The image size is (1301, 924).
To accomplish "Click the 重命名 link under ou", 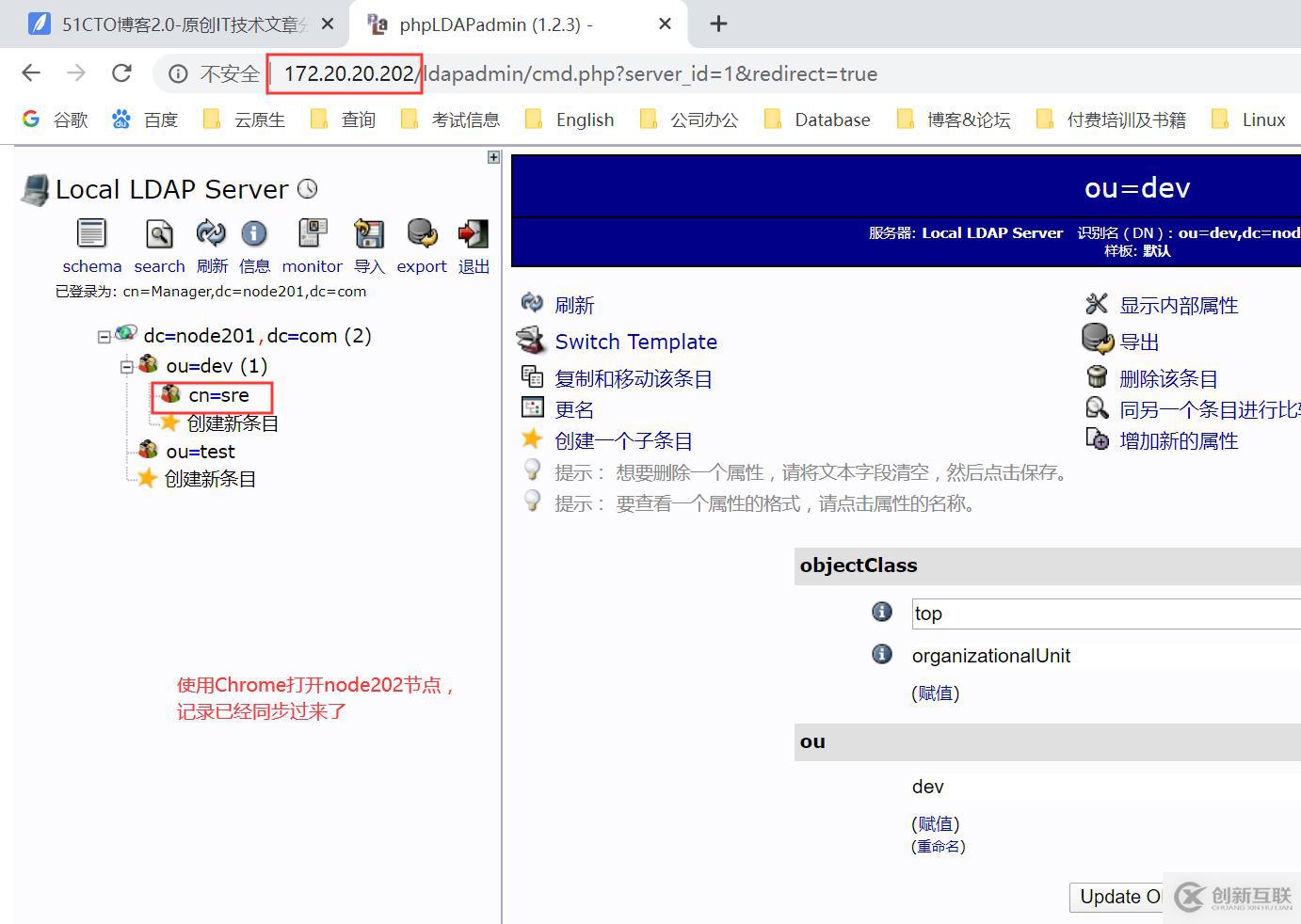I will (x=939, y=846).
